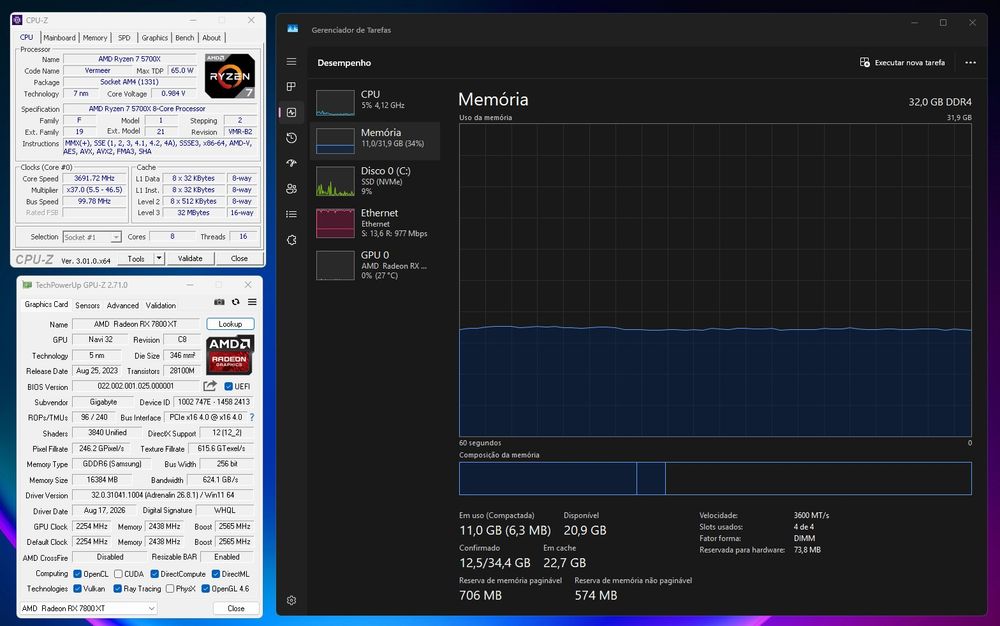
Task: Click the Ryzen 7 logo in CPU-Z
Action: click(230, 75)
